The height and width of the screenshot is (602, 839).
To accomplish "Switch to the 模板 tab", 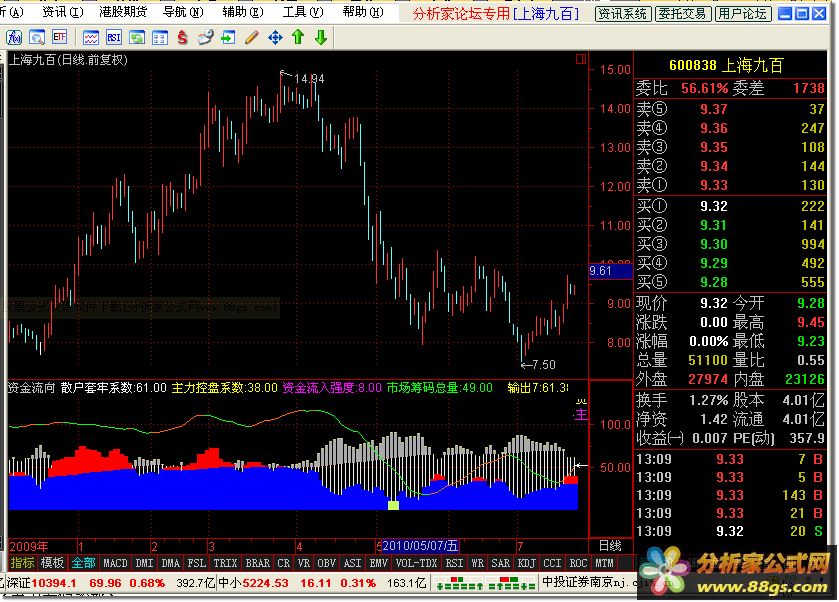I will pos(52,563).
